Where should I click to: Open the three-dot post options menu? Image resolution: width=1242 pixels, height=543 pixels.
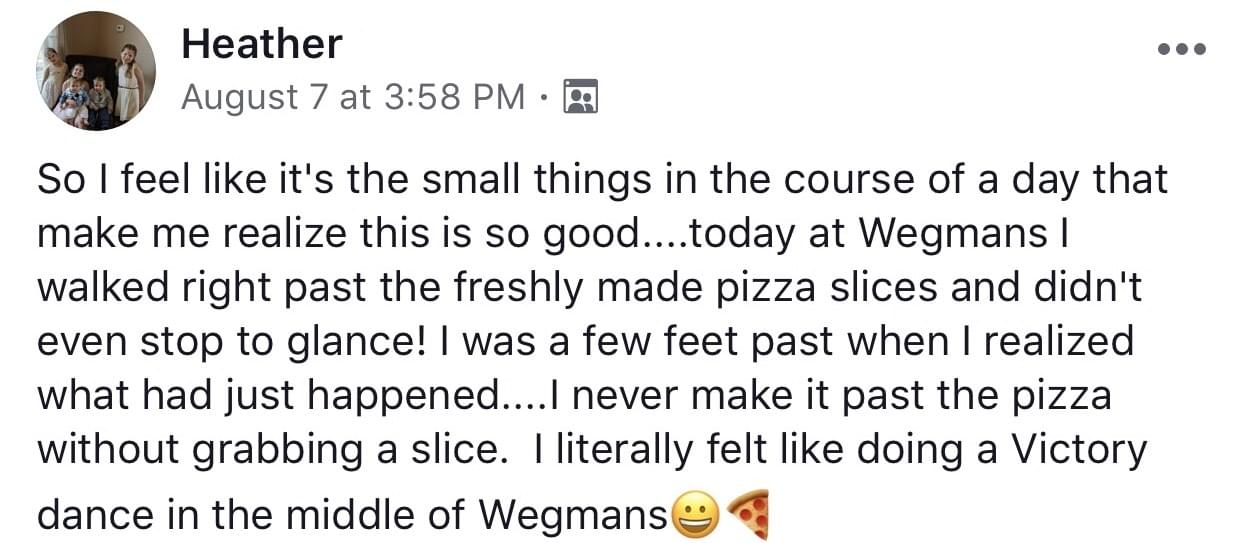(x=1181, y=48)
